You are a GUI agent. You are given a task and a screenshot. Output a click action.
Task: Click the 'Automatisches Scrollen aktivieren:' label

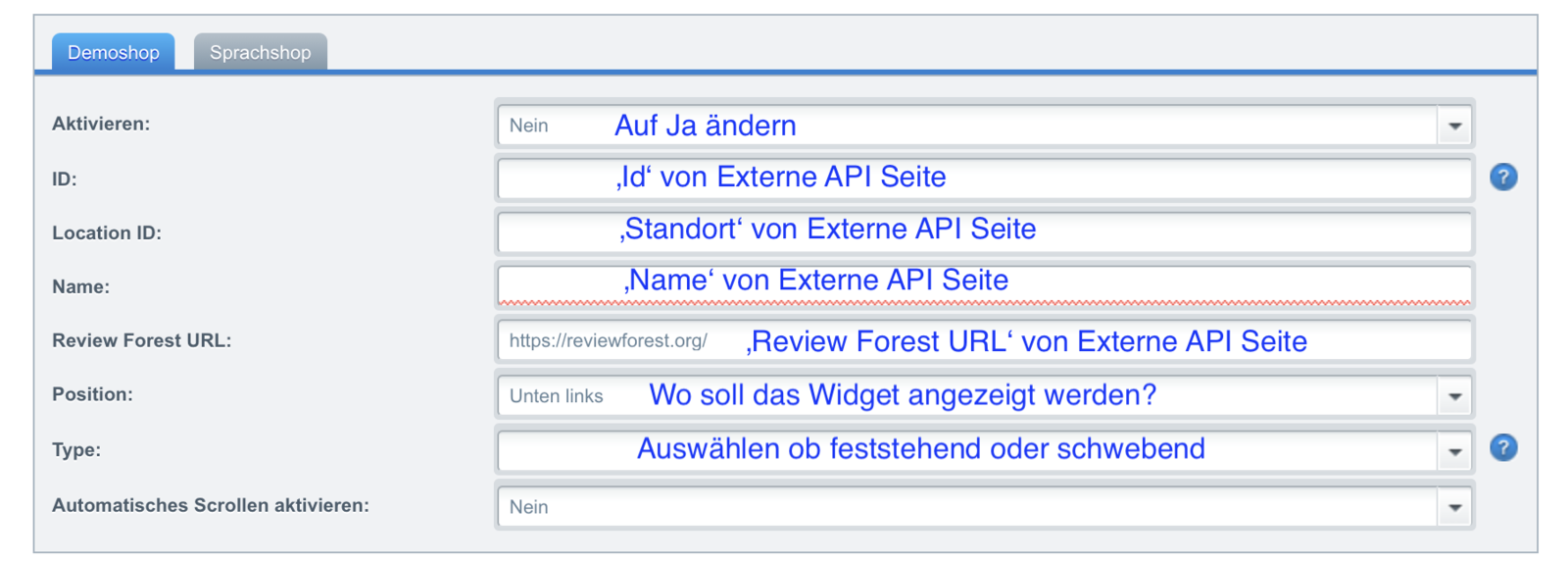coord(211,505)
